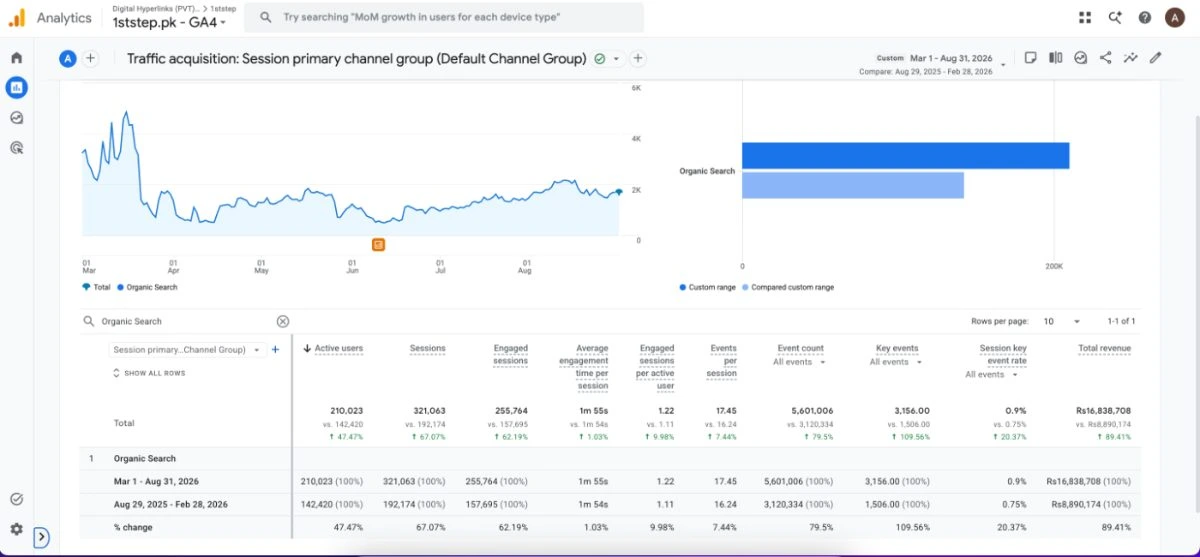This screenshot has height=557, width=1200.
Task: Clear the Organic Search table filter
Action: pos(283,321)
